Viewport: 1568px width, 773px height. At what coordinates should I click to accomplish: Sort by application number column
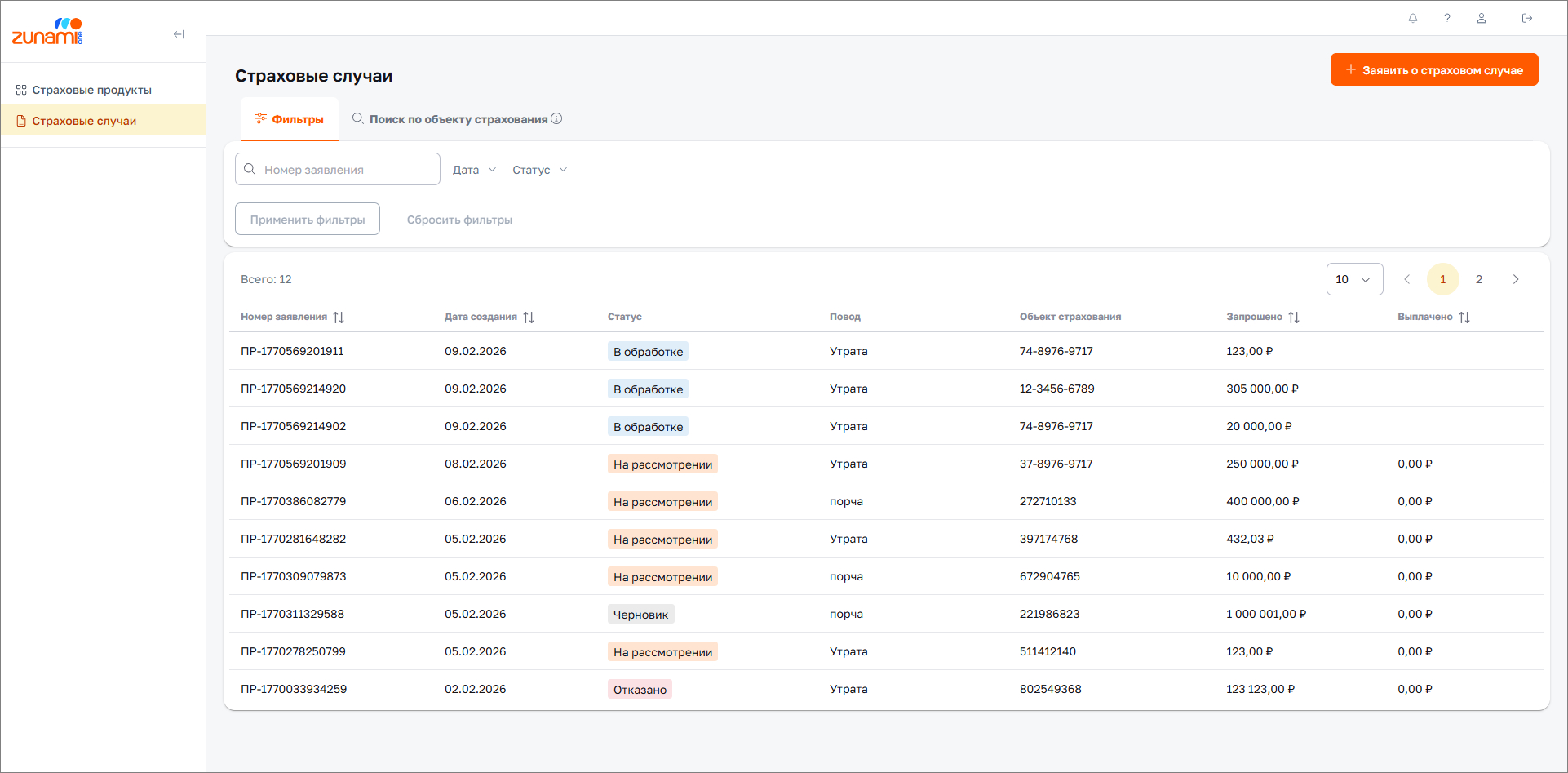pos(339,318)
